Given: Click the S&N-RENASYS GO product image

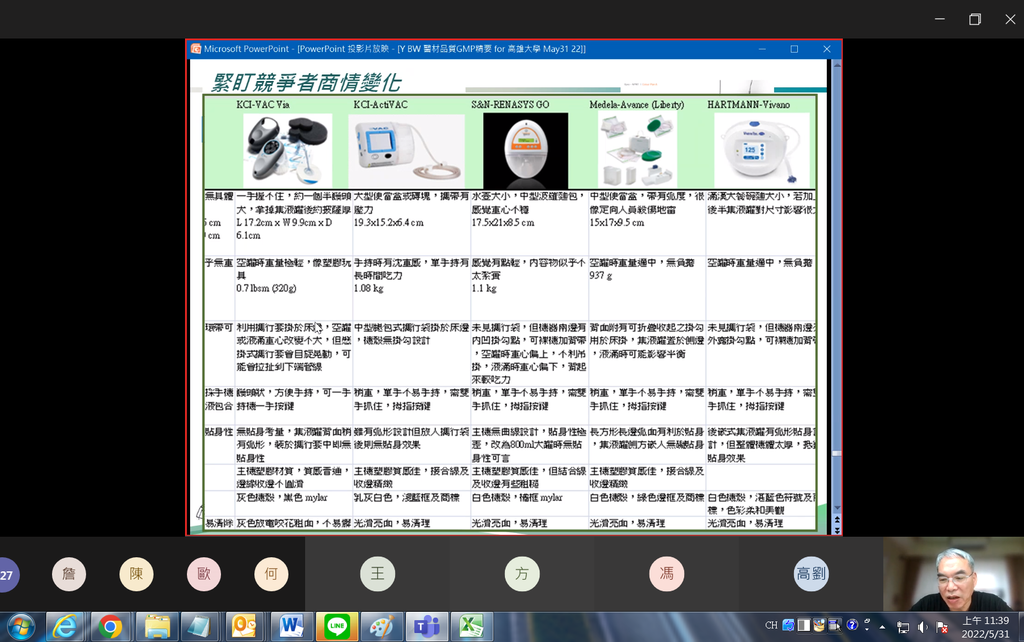Looking at the screenshot, I should click(525, 151).
